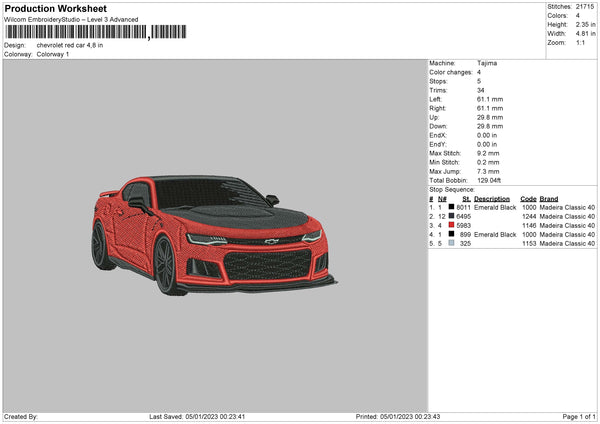Click the Min Stitch value '0.2 mm'

[488, 162]
